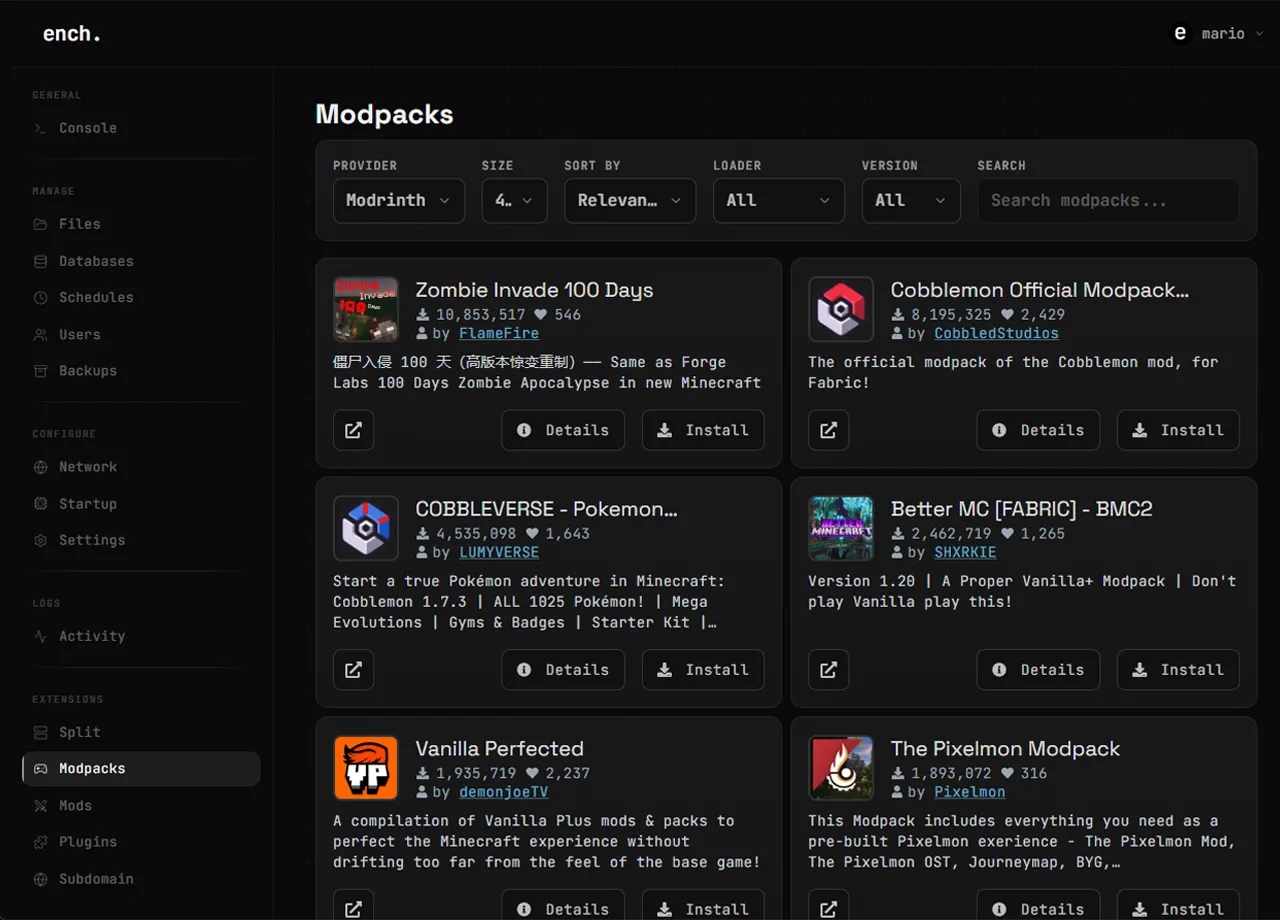Click the Mods crossed-tools icon
1280x920 pixels.
click(x=40, y=805)
